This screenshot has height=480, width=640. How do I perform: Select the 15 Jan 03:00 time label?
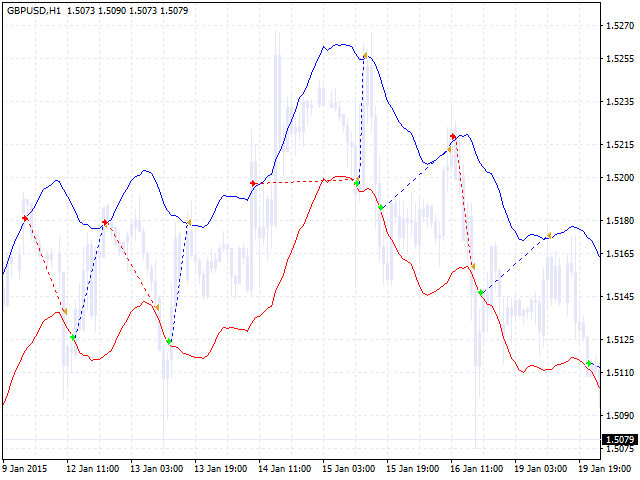[x=349, y=469]
